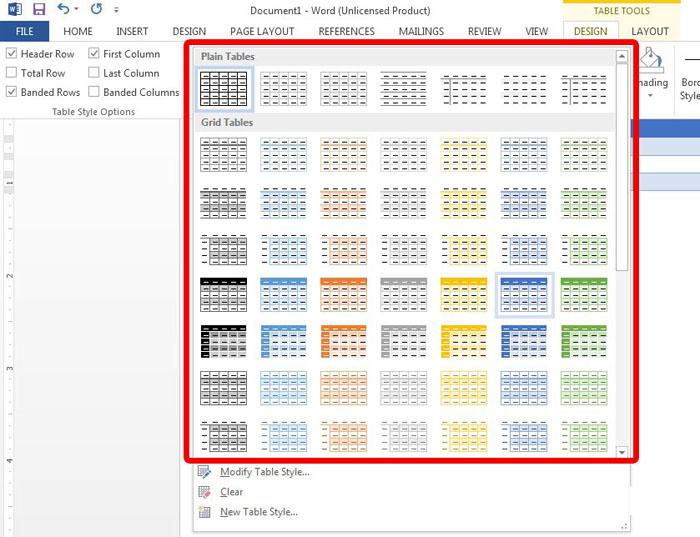The width and height of the screenshot is (700, 537).
Task: Save the document with the floppy disk icon
Action: coord(39,9)
